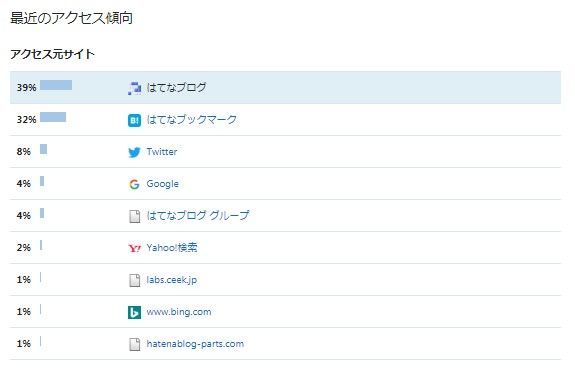Click the 32% access bar

pos(53,117)
